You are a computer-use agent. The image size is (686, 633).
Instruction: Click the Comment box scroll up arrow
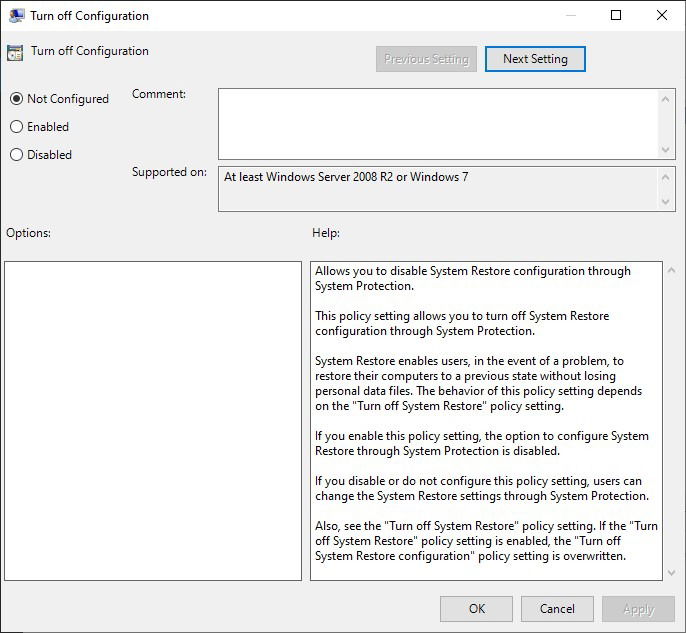[665, 99]
